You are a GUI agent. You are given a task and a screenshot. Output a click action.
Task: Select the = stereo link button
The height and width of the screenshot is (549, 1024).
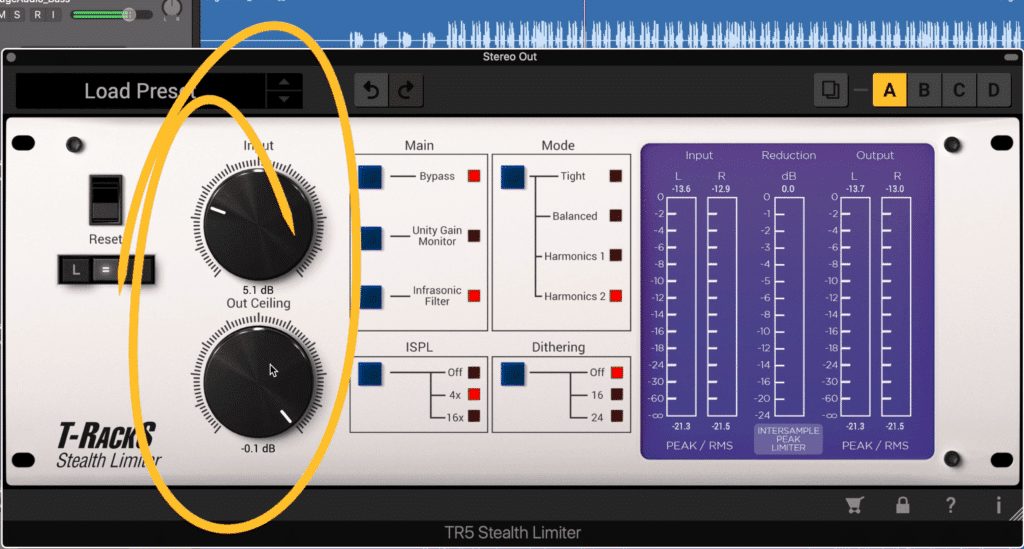(x=106, y=270)
